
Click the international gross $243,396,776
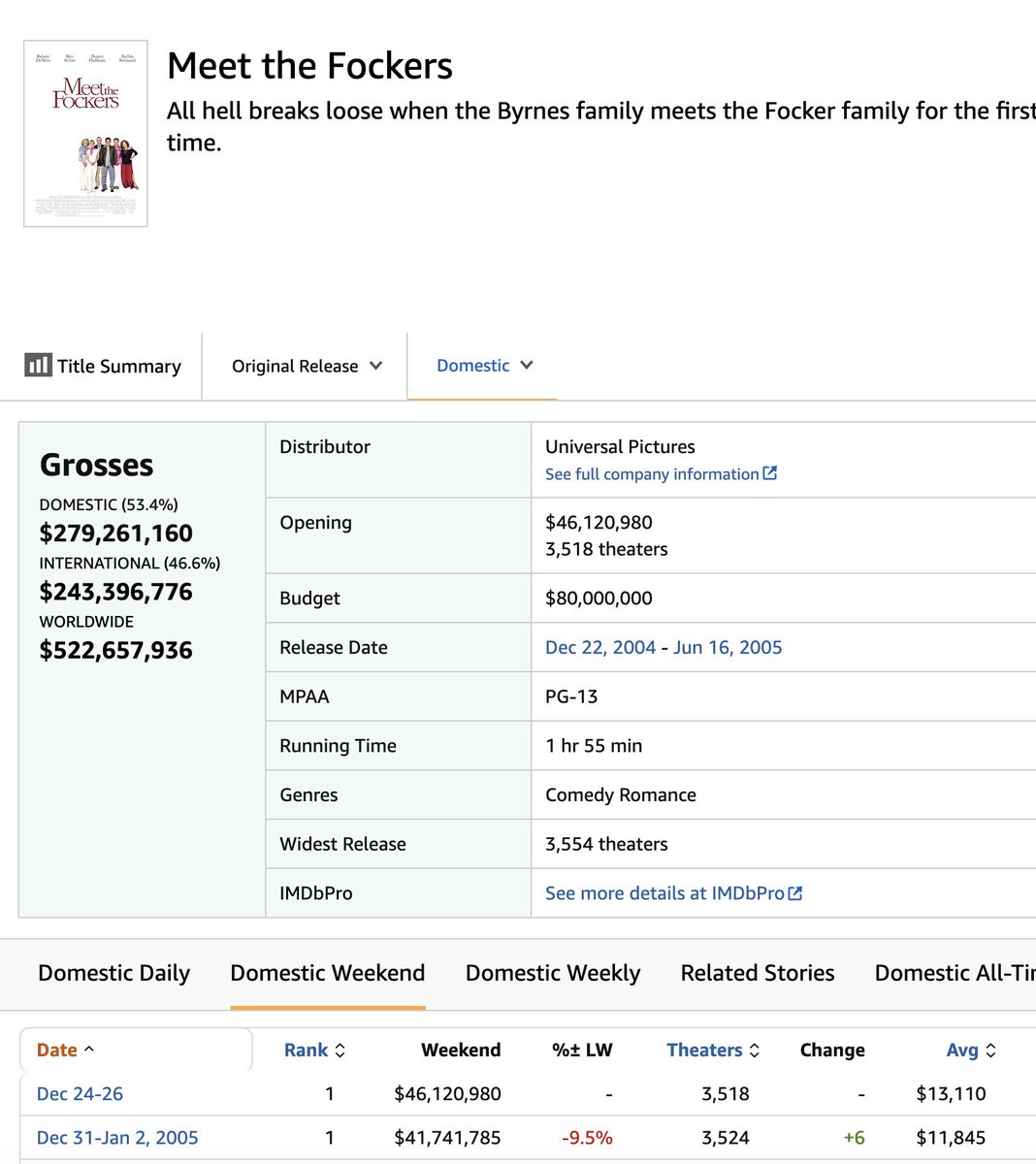(x=115, y=592)
